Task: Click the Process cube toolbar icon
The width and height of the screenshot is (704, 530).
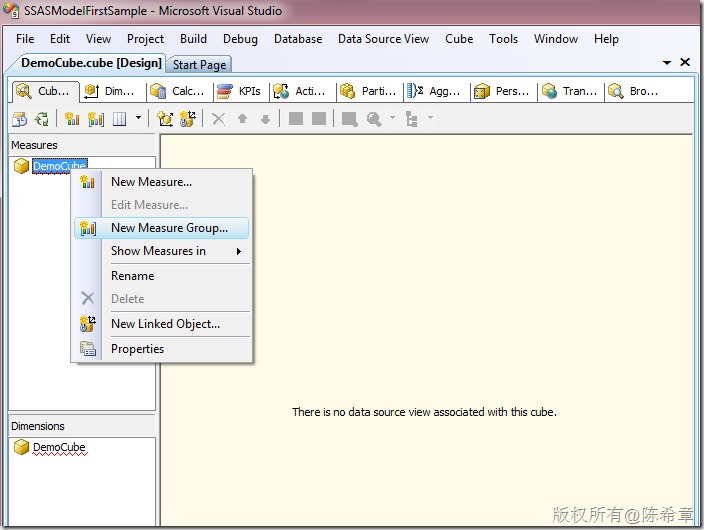Action: pyautogui.click(x=19, y=119)
